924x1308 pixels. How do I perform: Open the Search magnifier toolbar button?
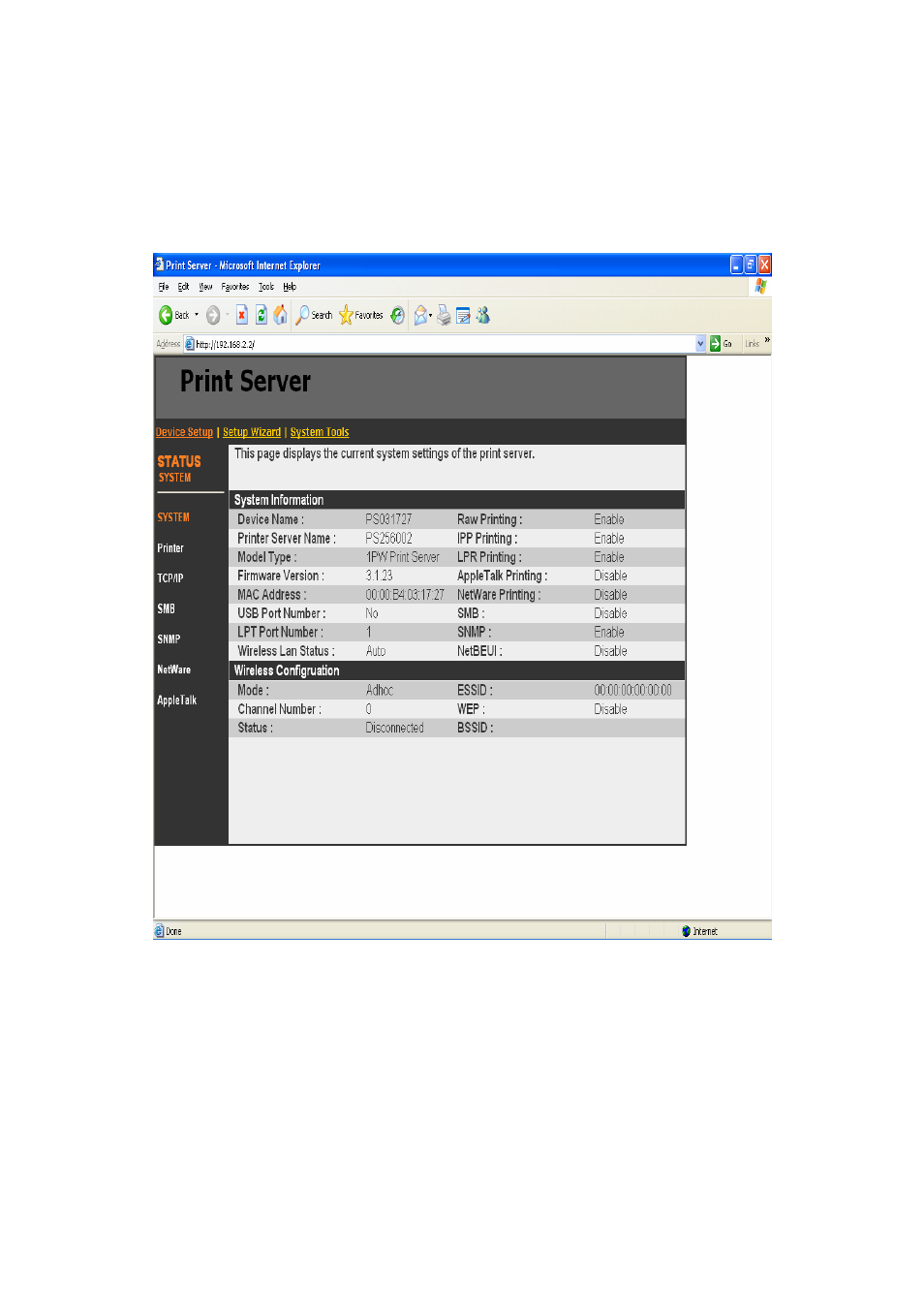click(x=314, y=315)
